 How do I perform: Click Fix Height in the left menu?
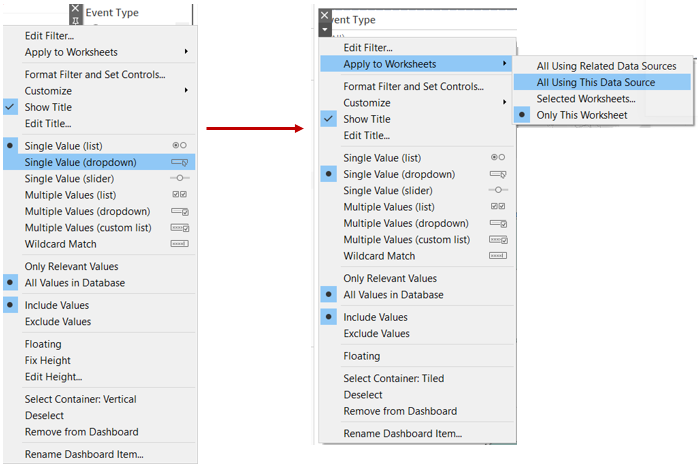coord(47,361)
